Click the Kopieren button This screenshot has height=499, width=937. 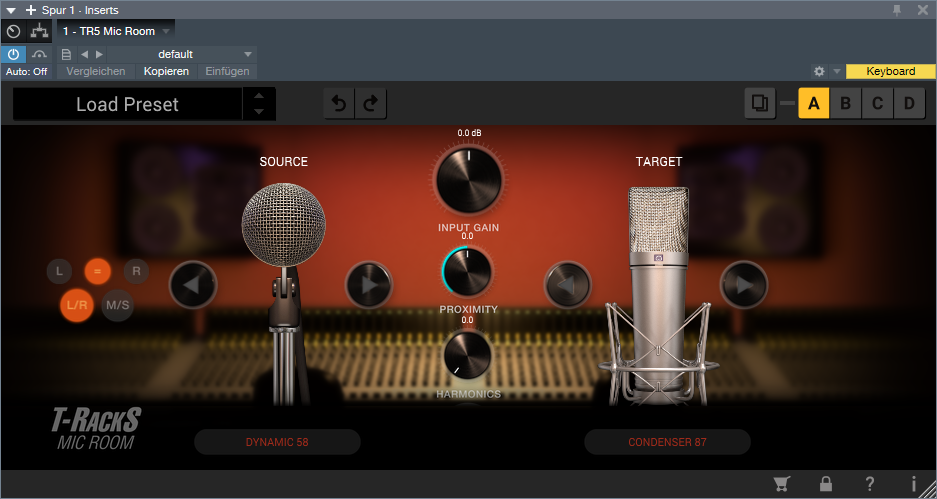(166, 72)
